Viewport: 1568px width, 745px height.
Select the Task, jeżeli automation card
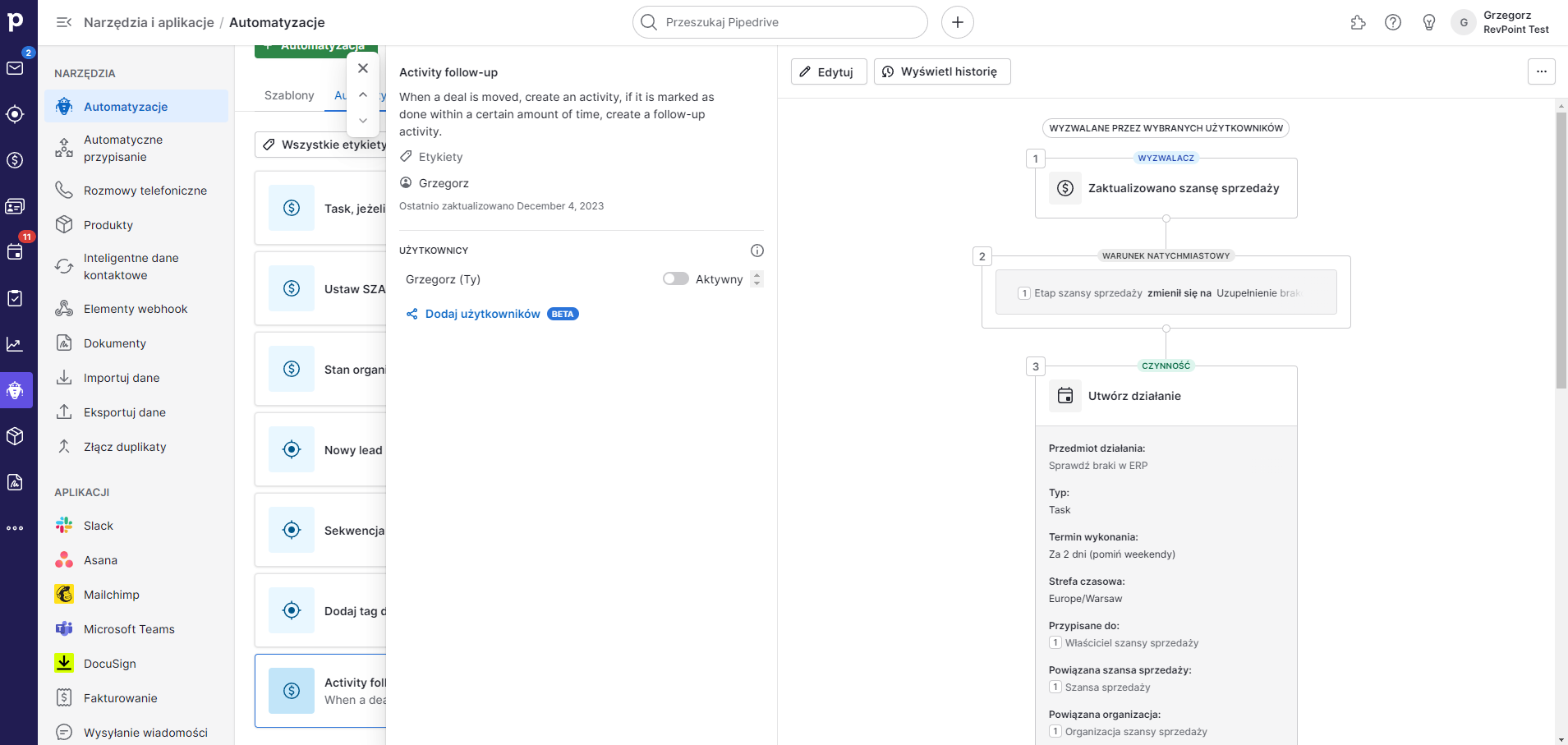[x=320, y=208]
